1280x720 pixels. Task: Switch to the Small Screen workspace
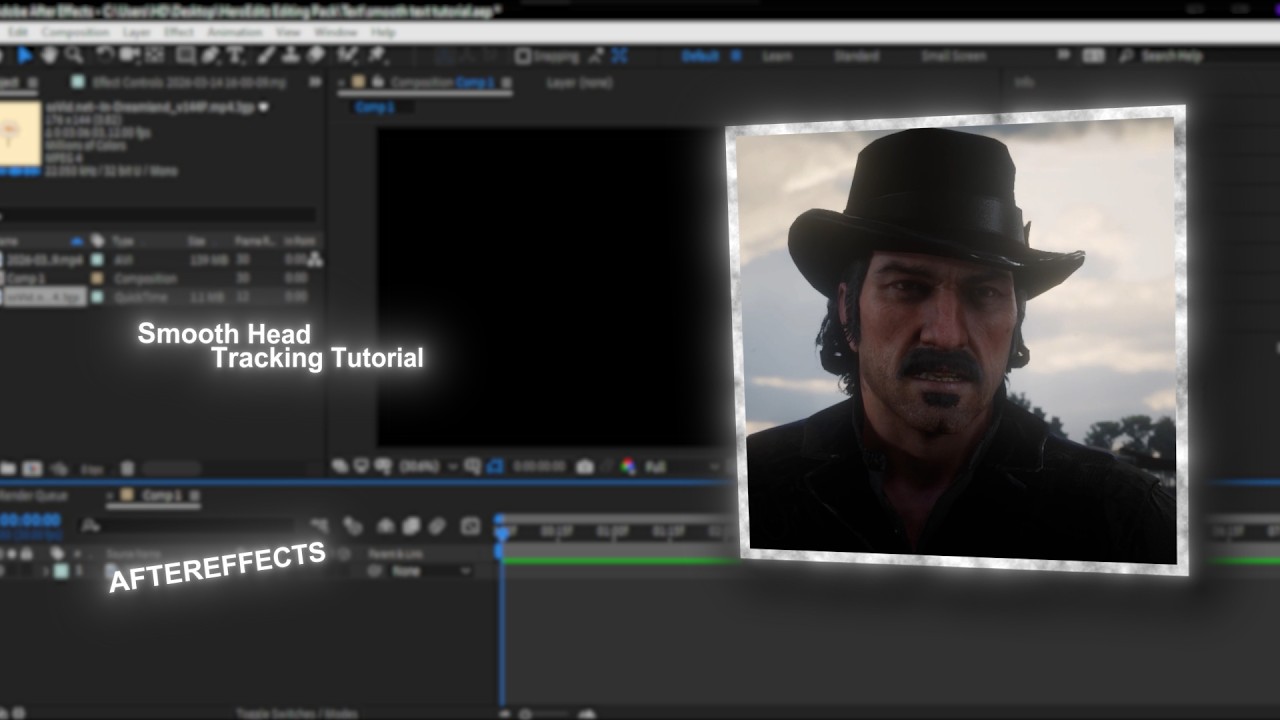coord(954,56)
